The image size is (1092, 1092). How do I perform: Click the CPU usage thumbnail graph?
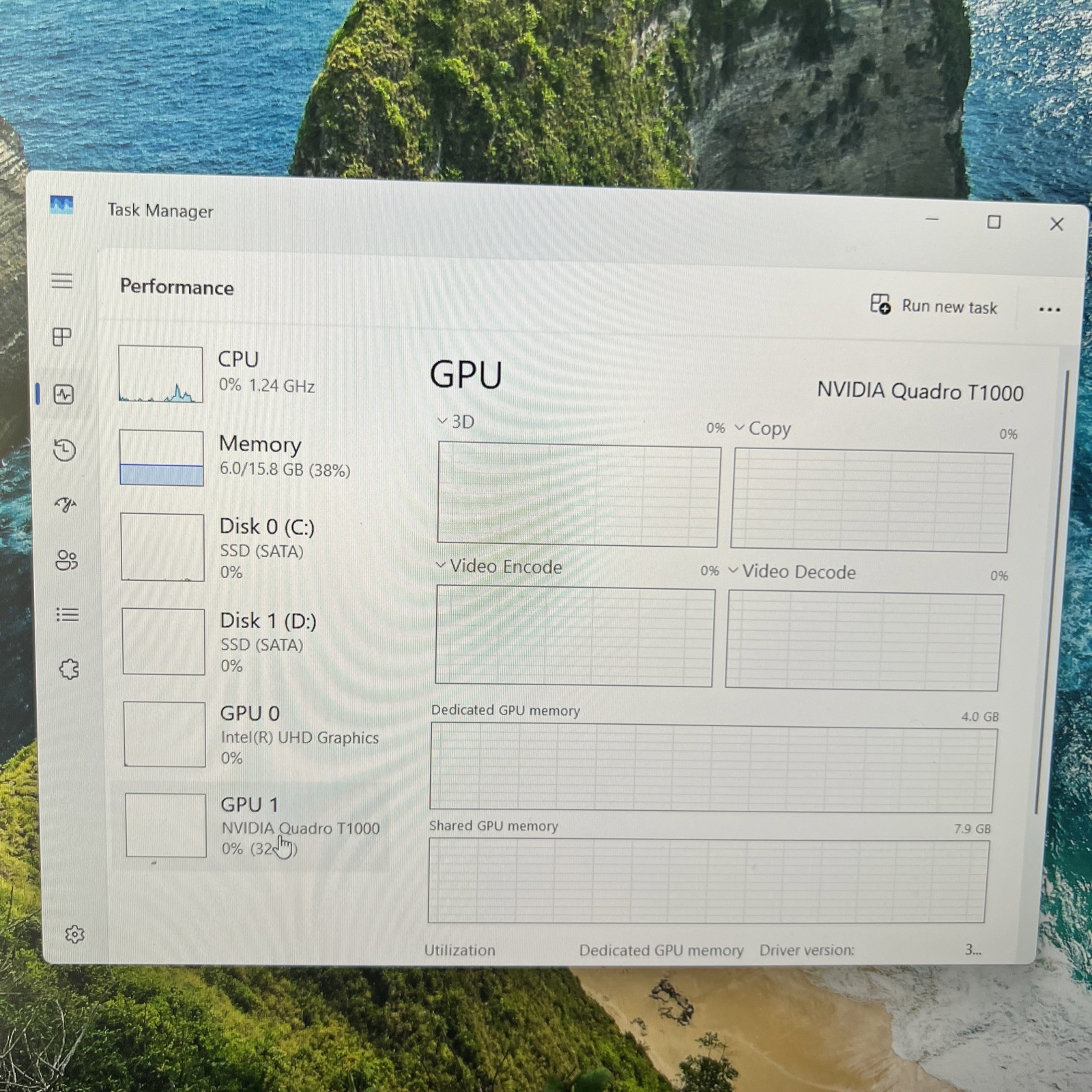pos(160,374)
